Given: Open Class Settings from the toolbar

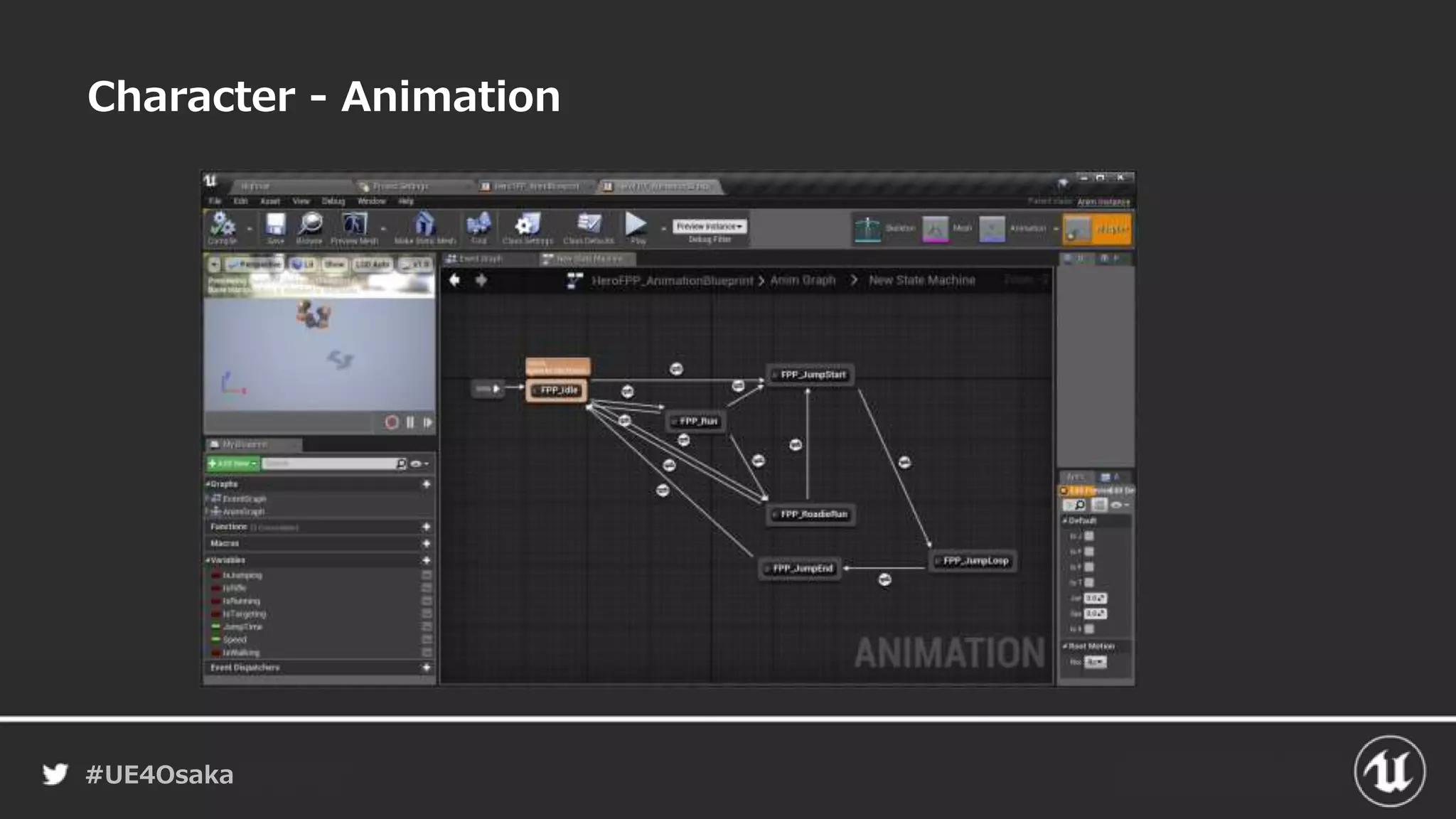Looking at the screenshot, I should (x=528, y=223).
